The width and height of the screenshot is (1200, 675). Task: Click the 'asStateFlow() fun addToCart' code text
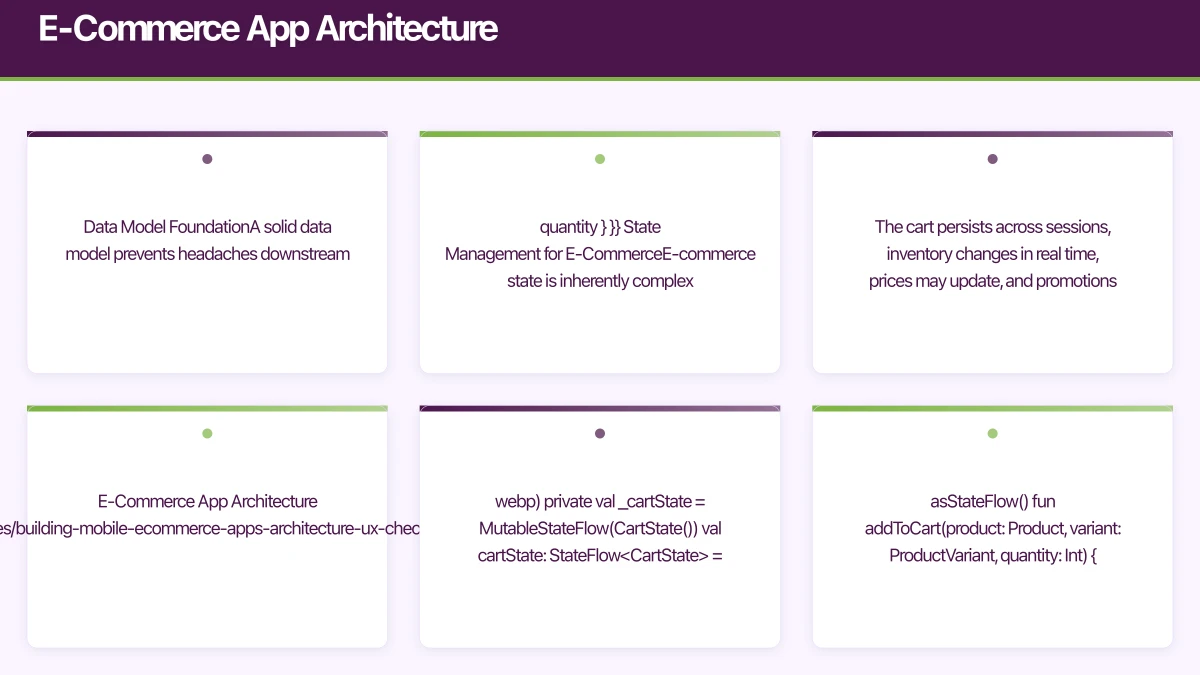[x=992, y=501]
